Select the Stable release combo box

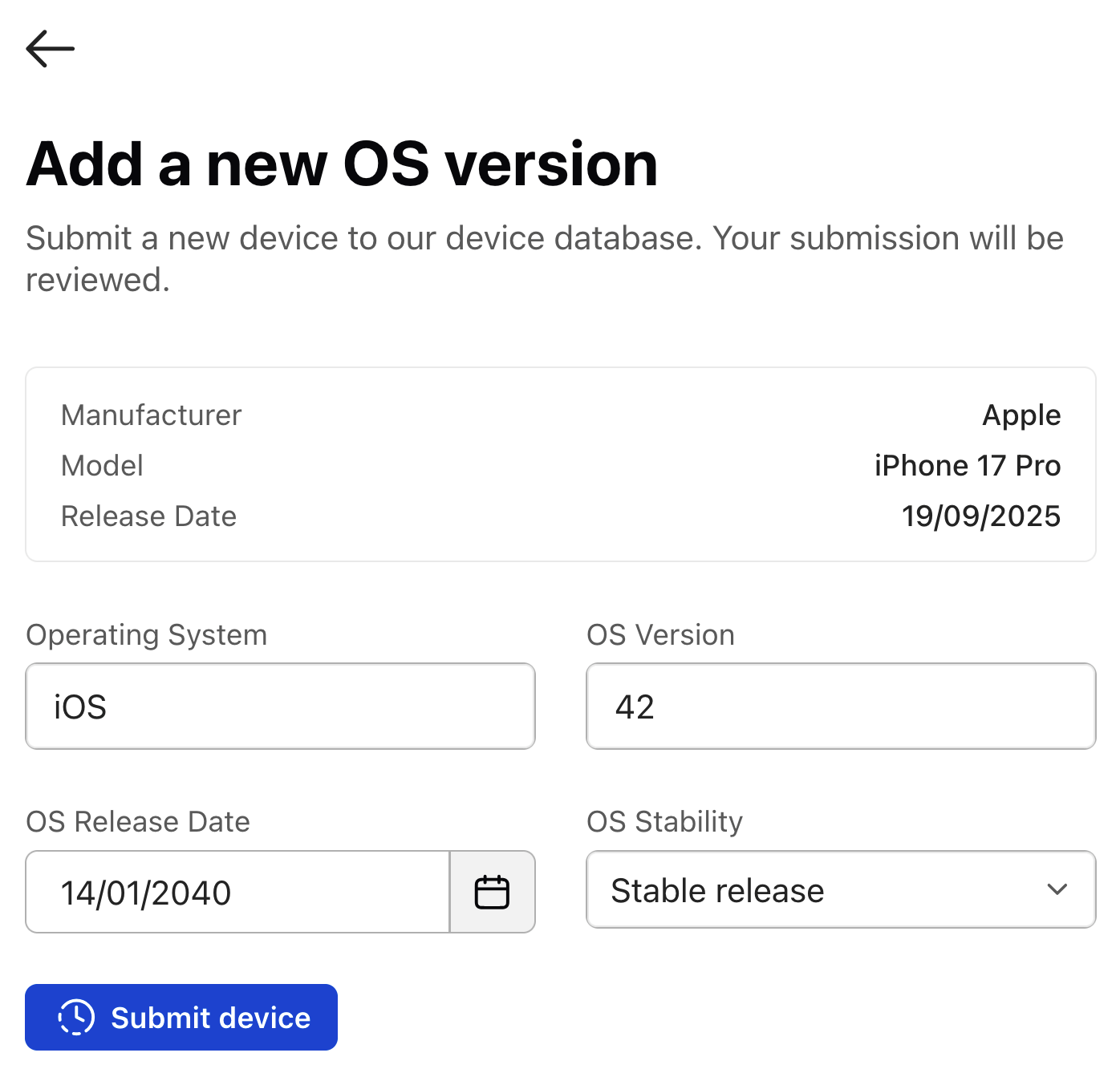840,890
